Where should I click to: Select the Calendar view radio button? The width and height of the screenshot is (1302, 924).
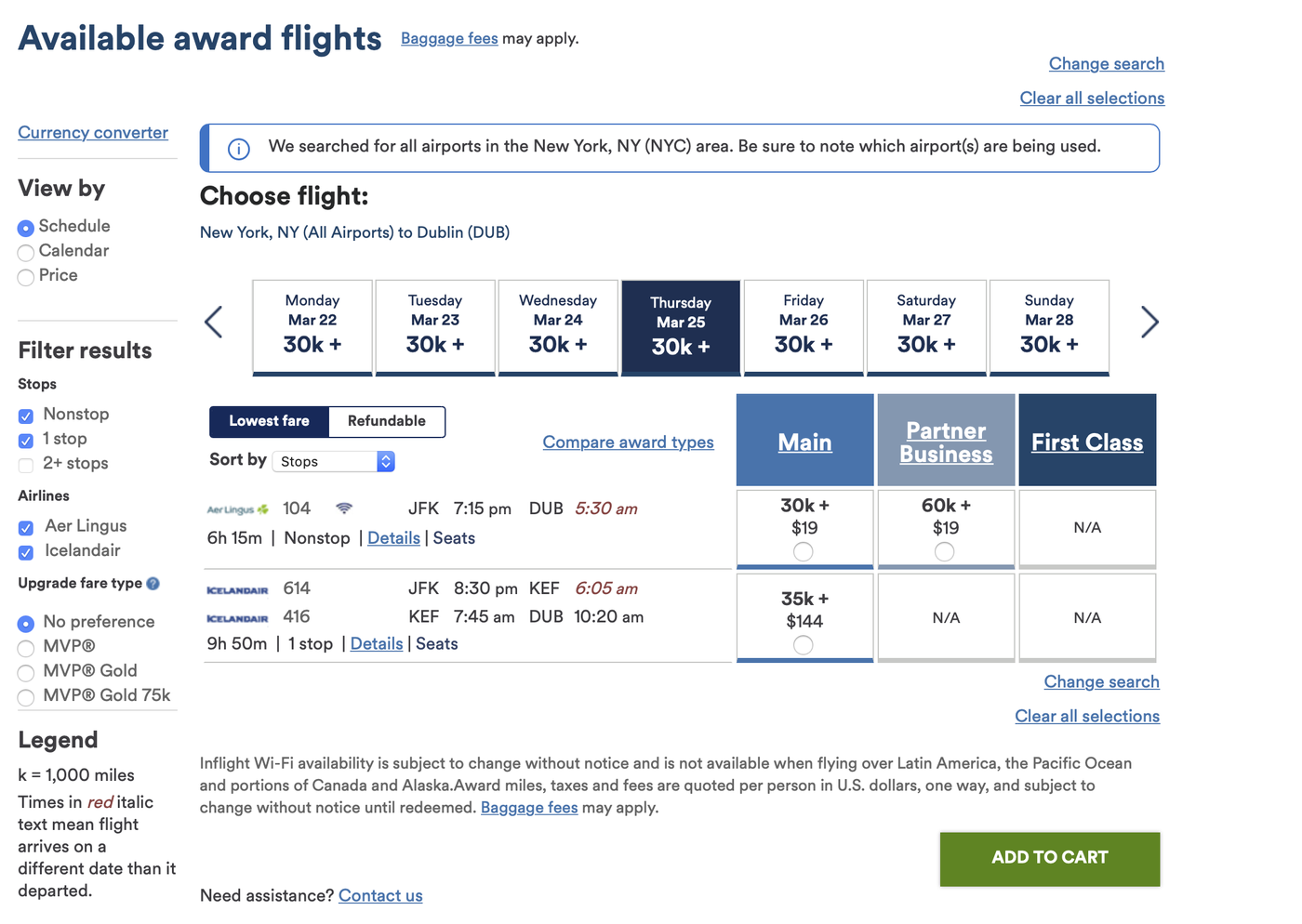point(25,252)
